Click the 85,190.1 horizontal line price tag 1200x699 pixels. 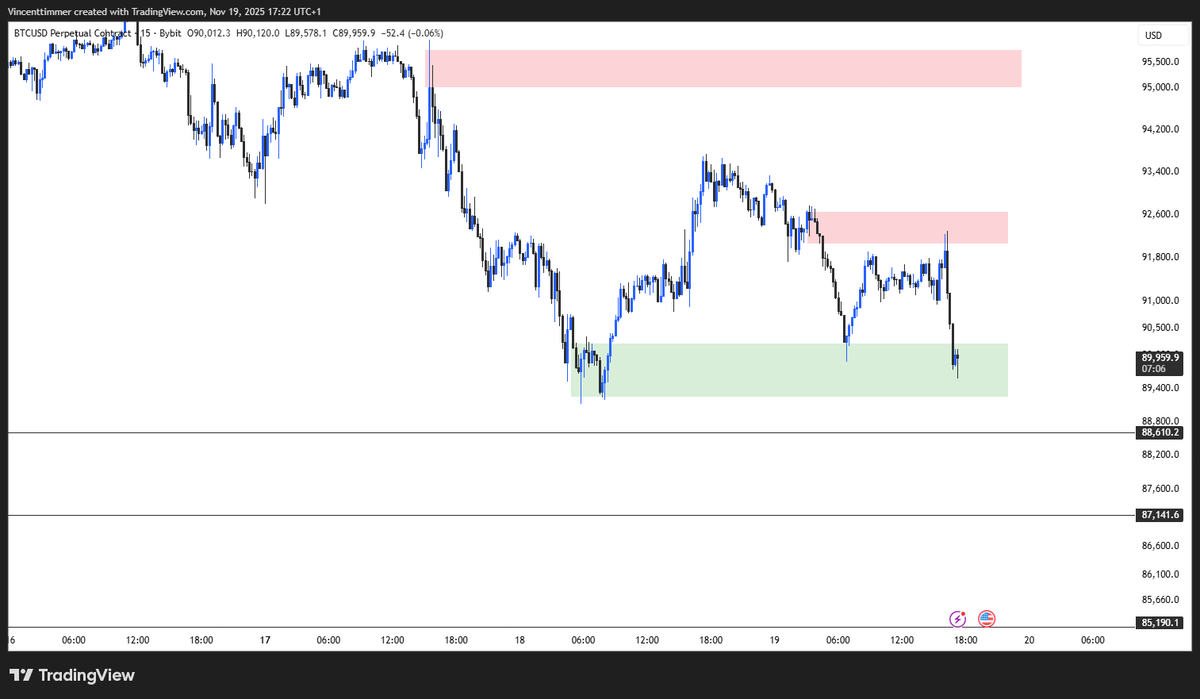pos(1160,622)
